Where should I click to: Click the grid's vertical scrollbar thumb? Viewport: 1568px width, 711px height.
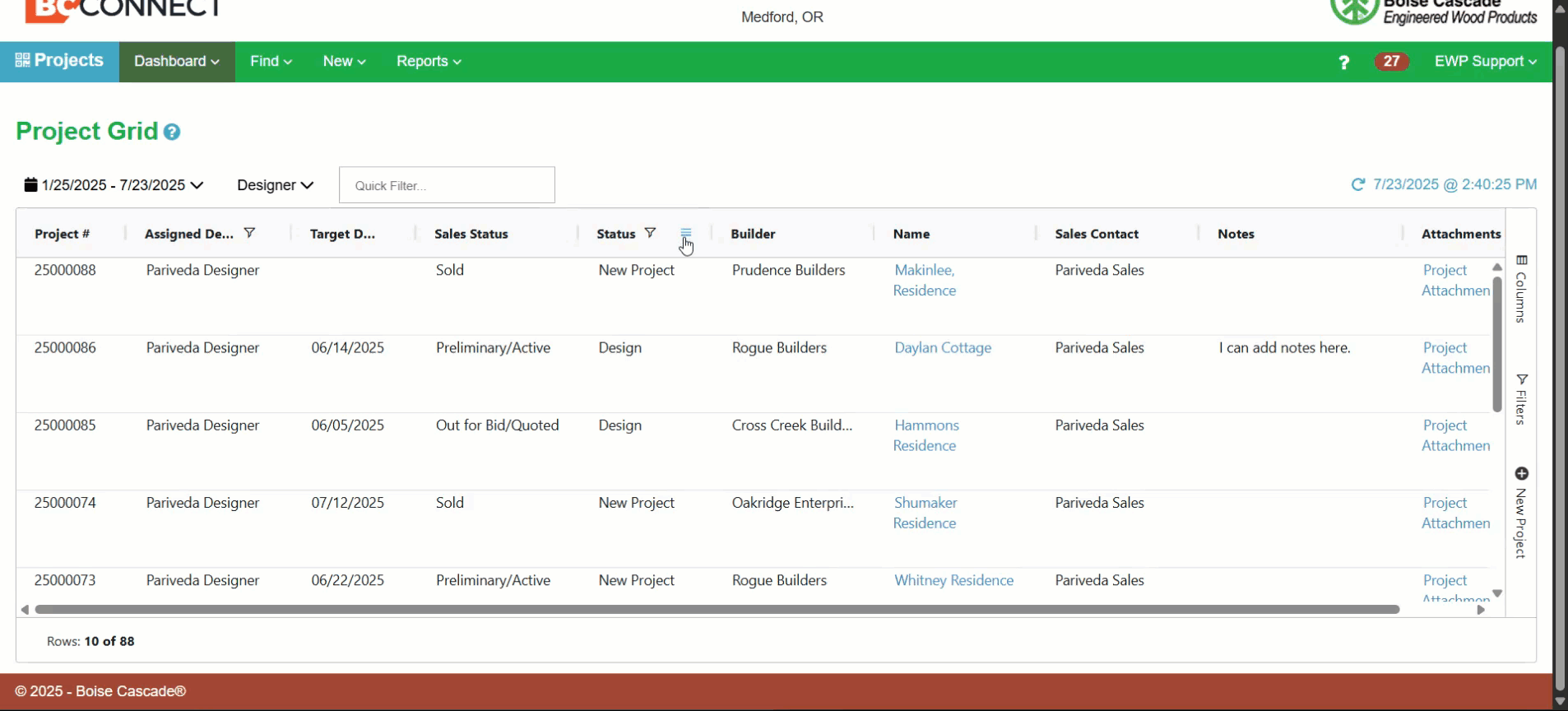(x=1497, y=344)
